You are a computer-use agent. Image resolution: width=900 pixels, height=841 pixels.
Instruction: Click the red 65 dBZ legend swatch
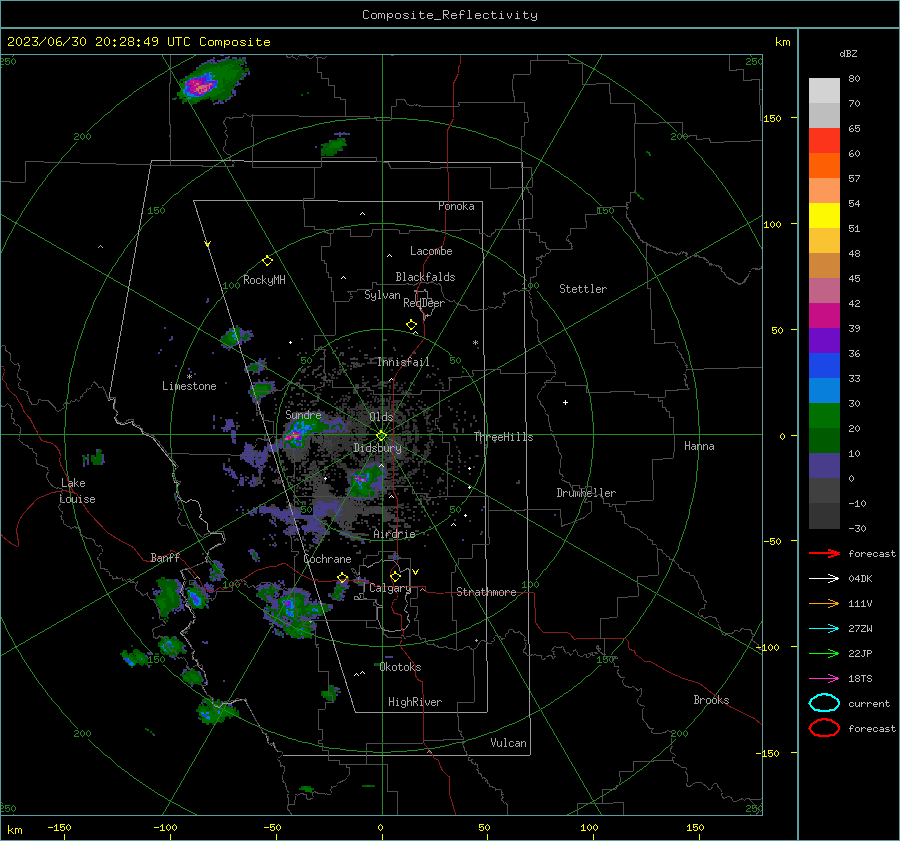coord(824,141)
